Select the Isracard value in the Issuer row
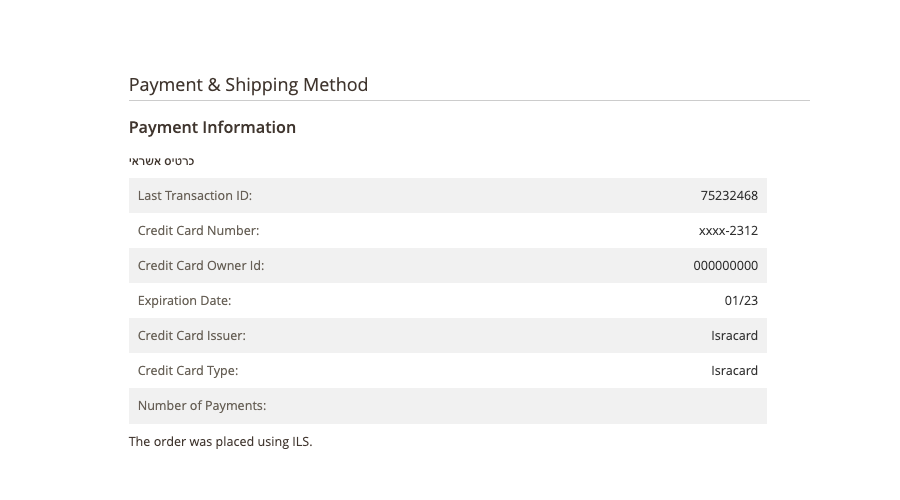 [734, 336]
